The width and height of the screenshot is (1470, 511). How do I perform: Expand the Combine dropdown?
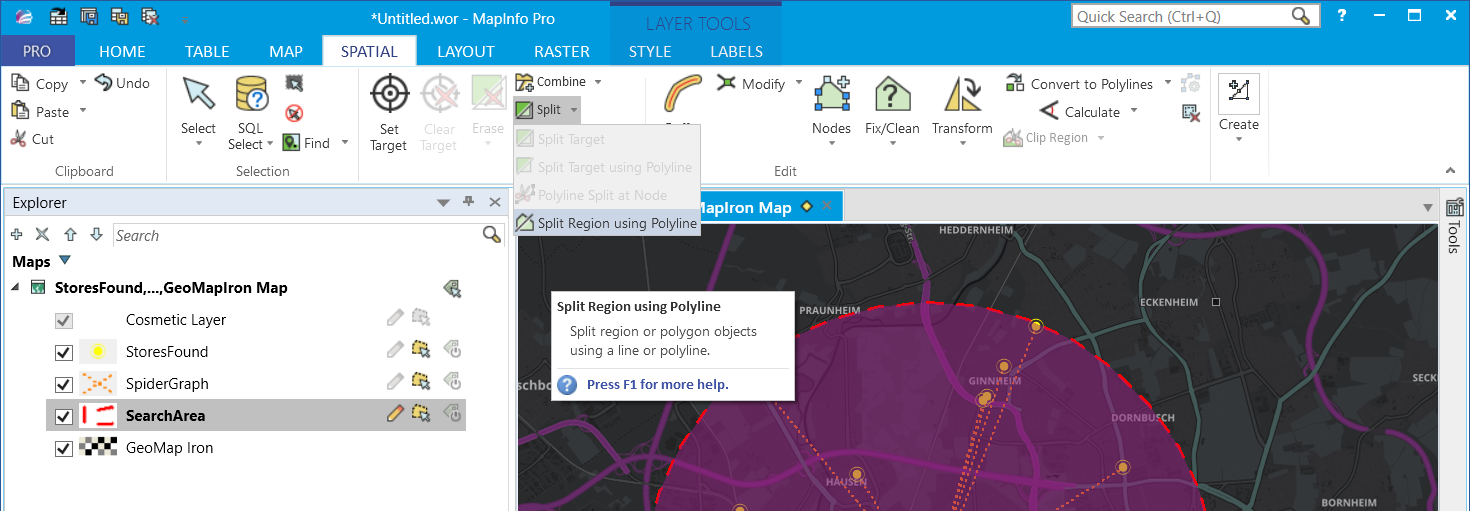click(598, 82)
